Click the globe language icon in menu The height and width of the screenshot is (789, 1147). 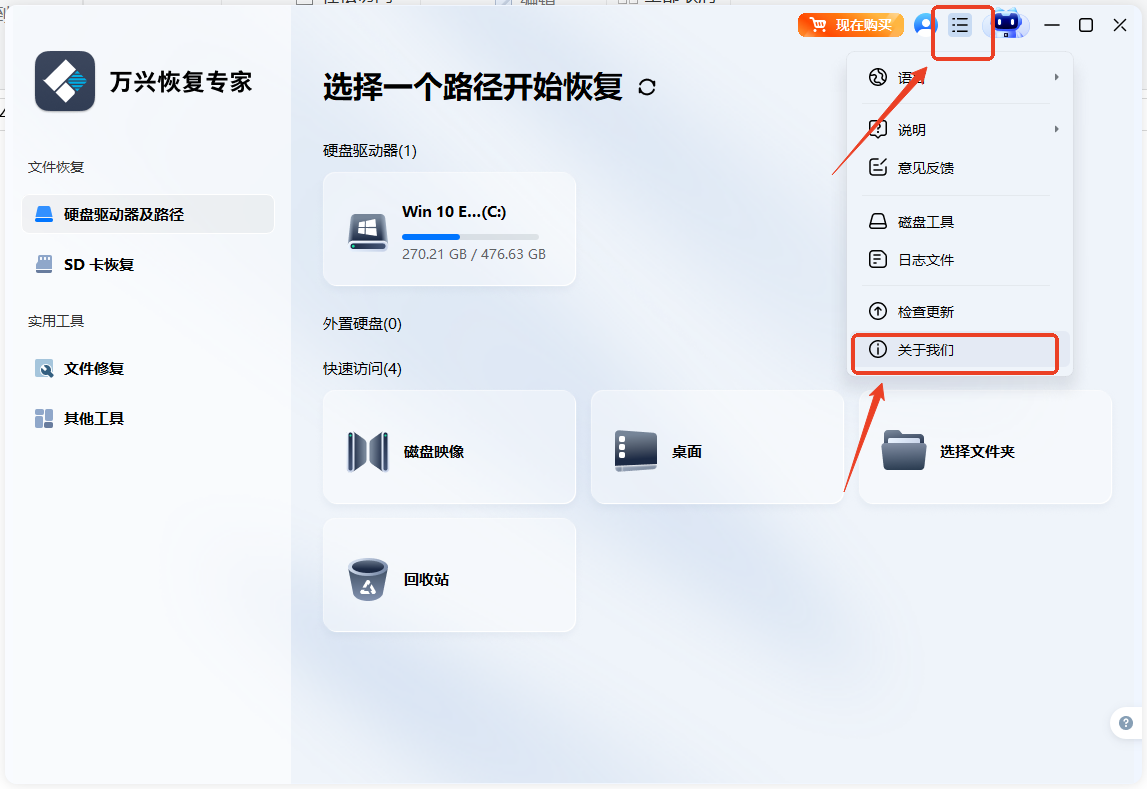[x=878, y=77]
